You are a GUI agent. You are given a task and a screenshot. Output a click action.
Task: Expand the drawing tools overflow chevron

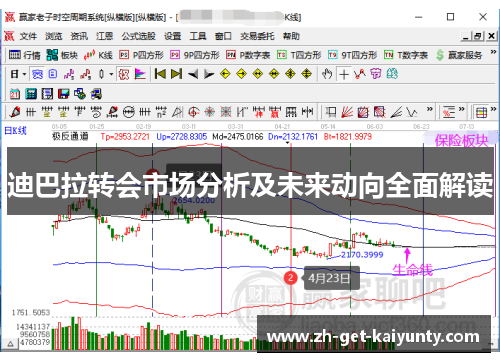[x=430, y=109]
